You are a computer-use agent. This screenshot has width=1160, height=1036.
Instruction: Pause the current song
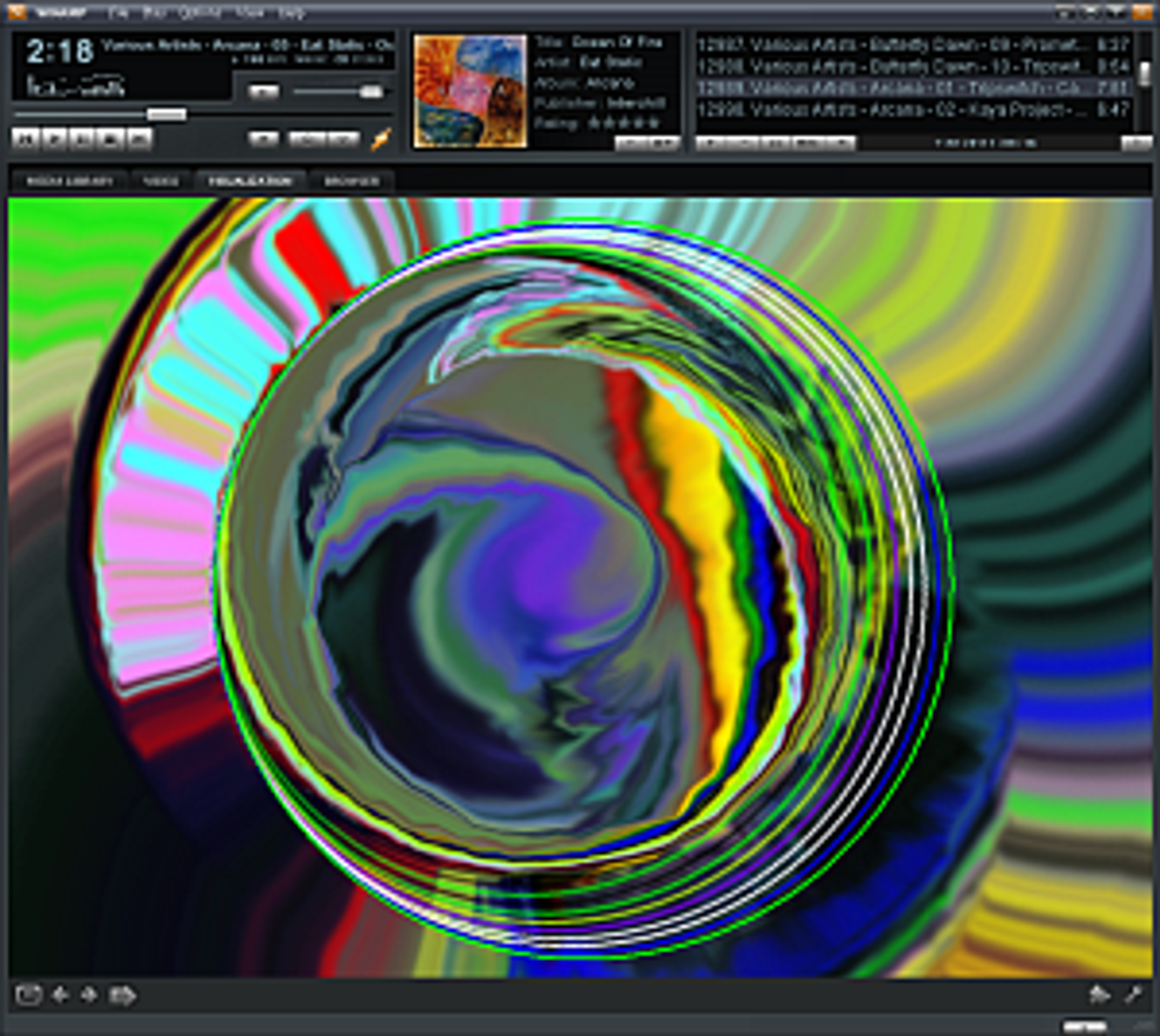pos(82,138)
